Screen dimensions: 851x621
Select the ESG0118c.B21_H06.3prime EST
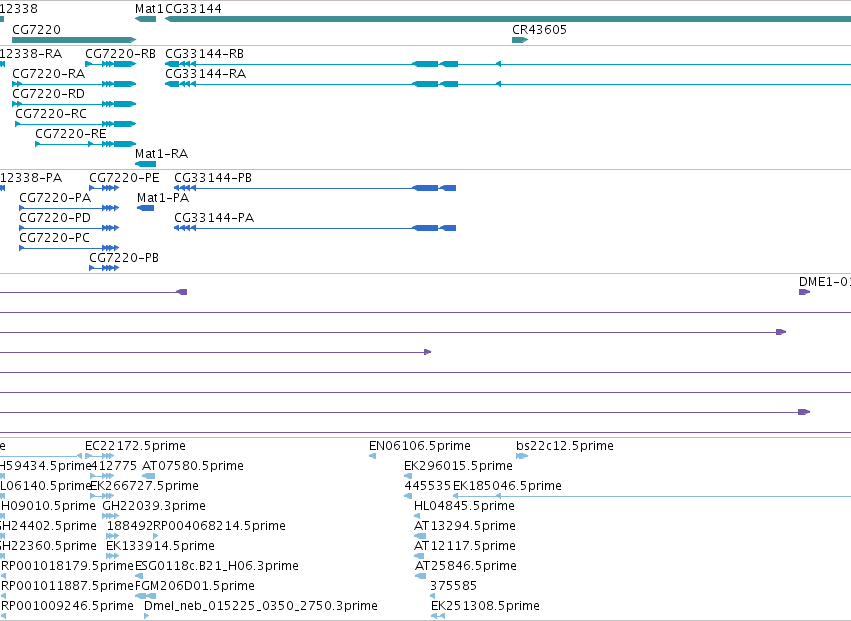click(x=217, y=567)
